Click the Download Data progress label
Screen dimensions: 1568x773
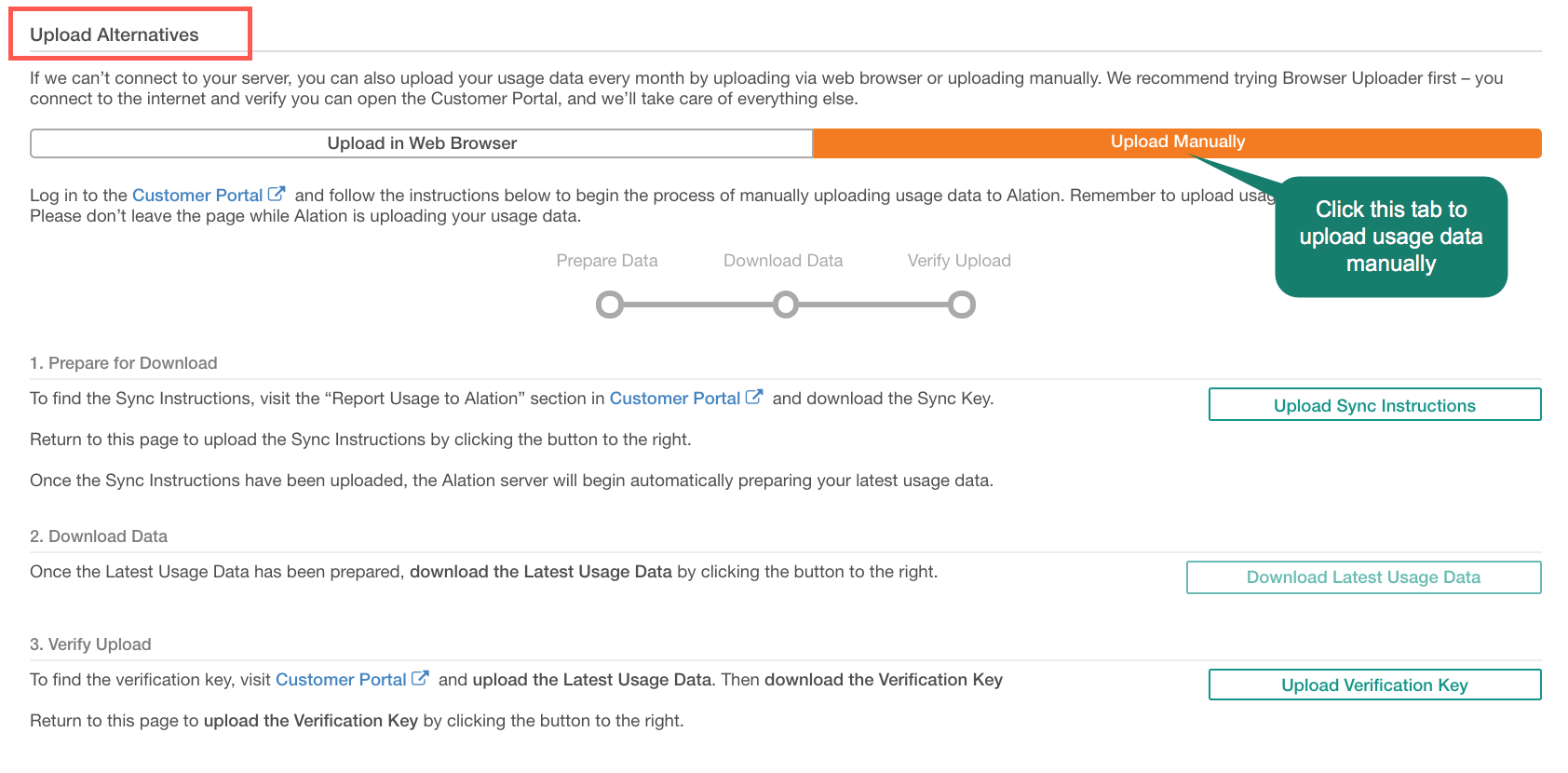pyautogui.click(x=783, y=261)
